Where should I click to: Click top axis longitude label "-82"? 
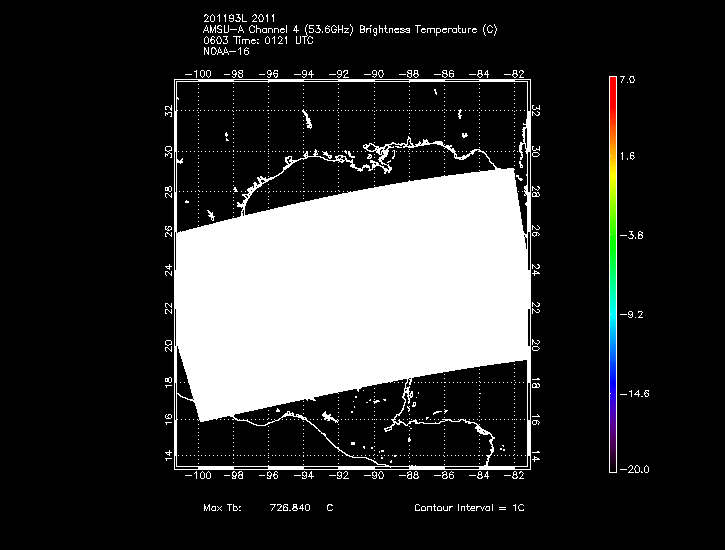(515, 74)
